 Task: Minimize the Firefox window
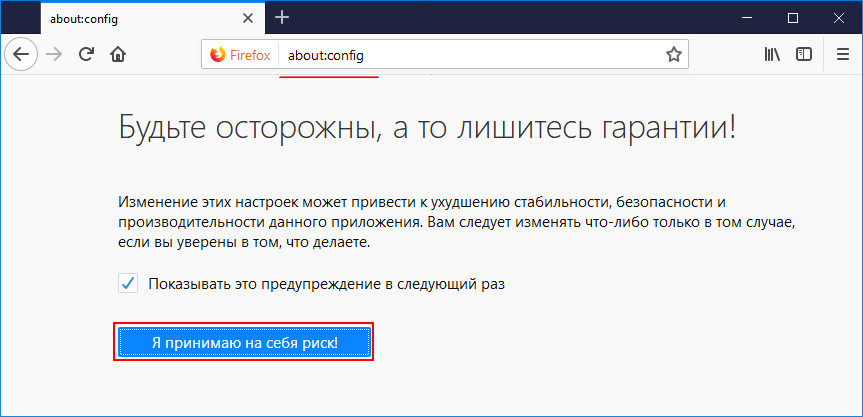[x=747, y=18]
